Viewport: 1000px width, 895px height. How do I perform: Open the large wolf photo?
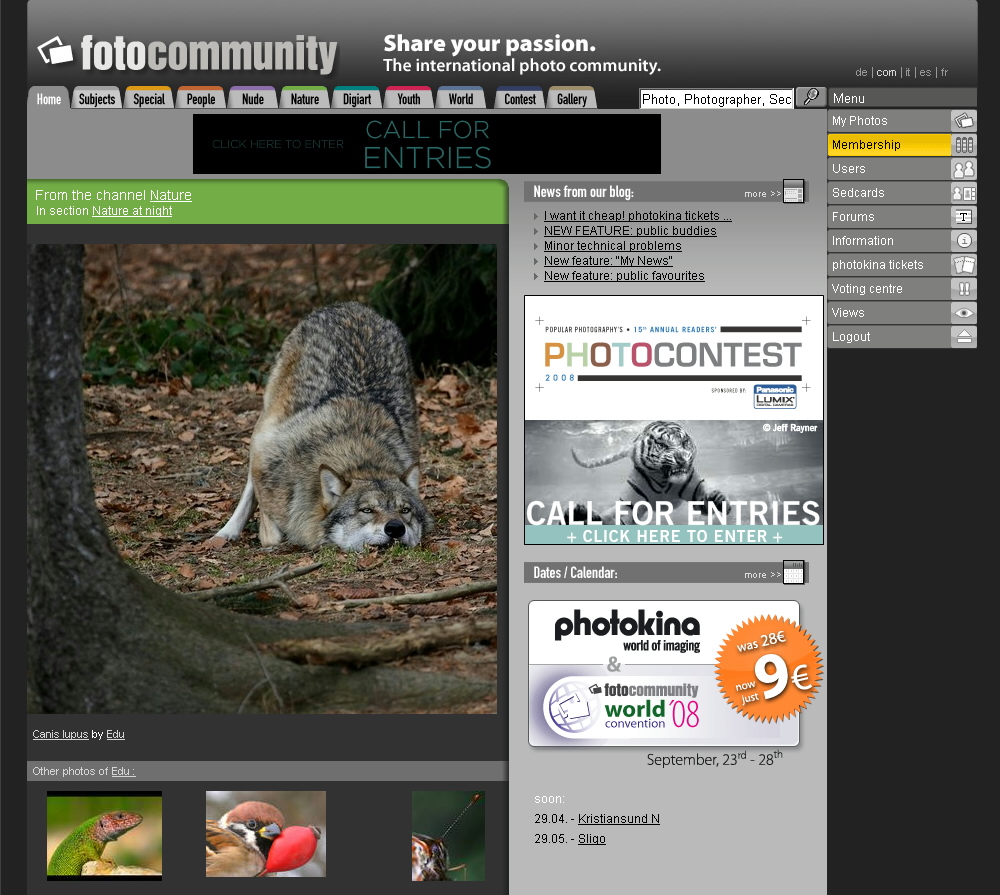coord(262,478)
